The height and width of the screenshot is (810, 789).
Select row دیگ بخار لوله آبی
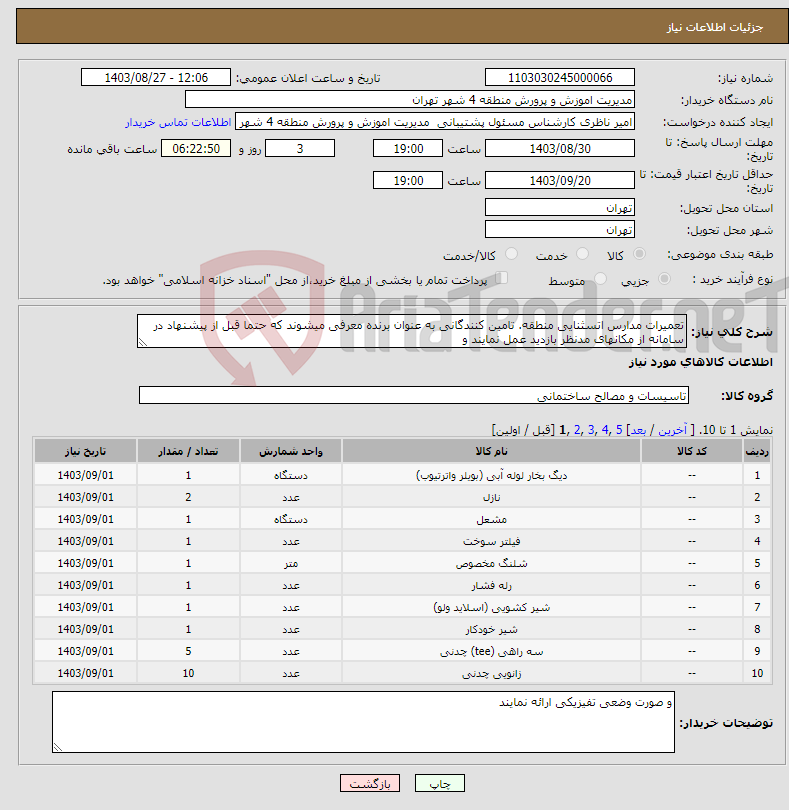pyautogui.click(x=402, y=475)
